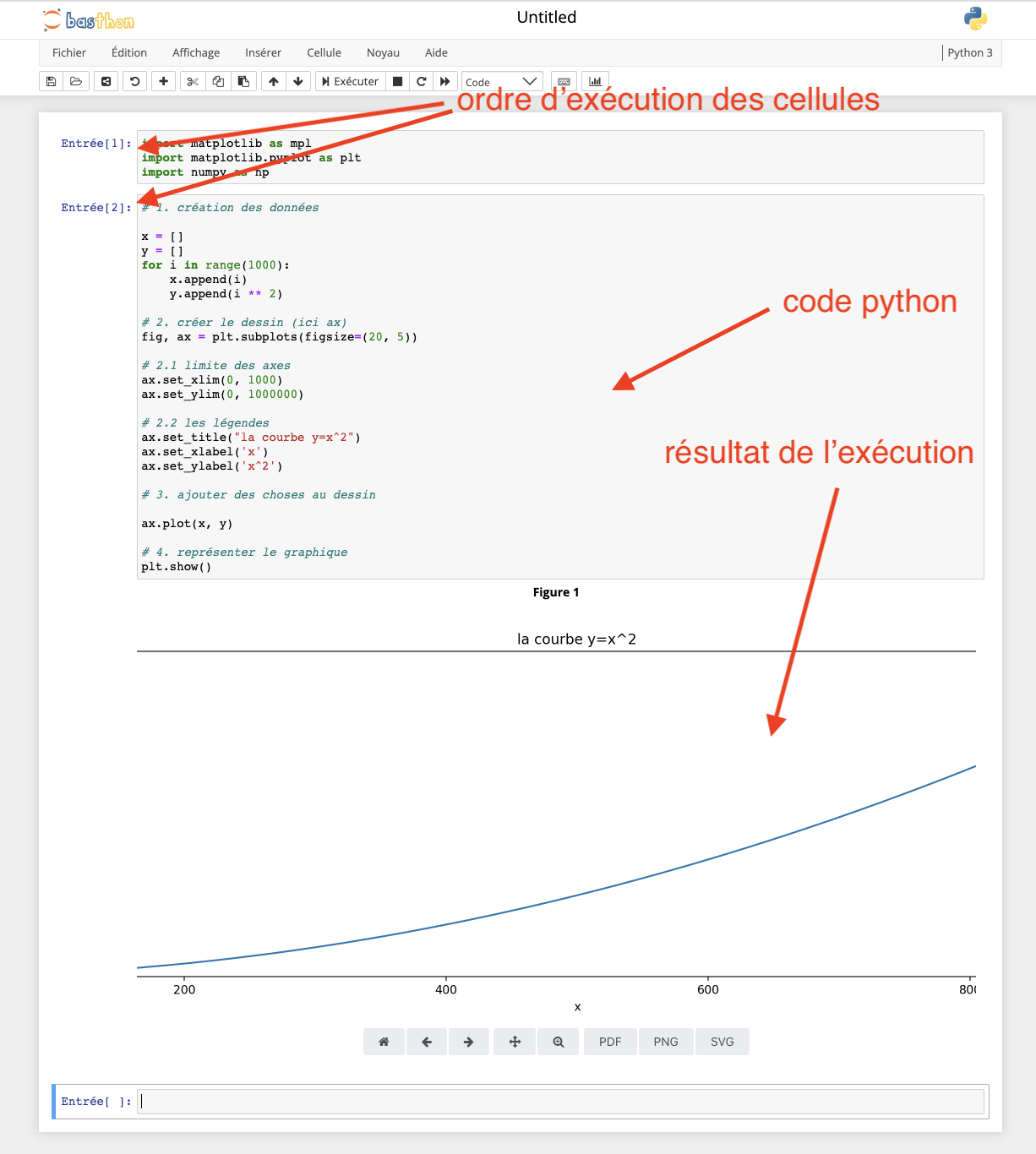Select the pan tool on the figure toolbar

(515, 1042)
